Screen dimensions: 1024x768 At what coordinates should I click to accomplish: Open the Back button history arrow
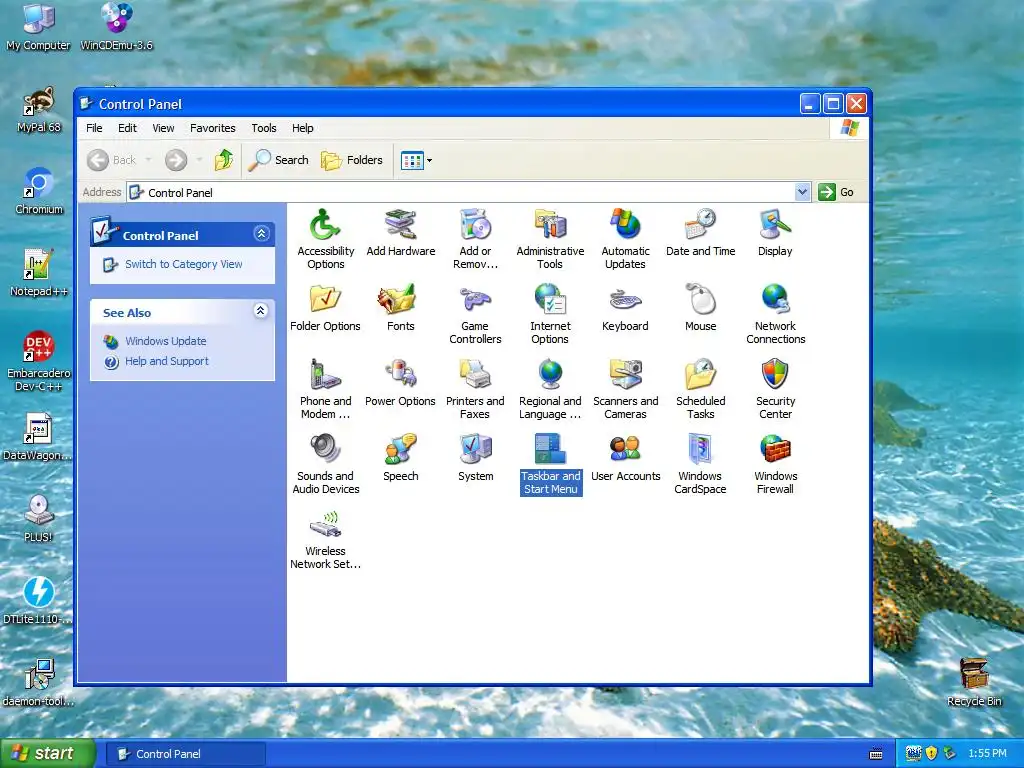(149, 160)
